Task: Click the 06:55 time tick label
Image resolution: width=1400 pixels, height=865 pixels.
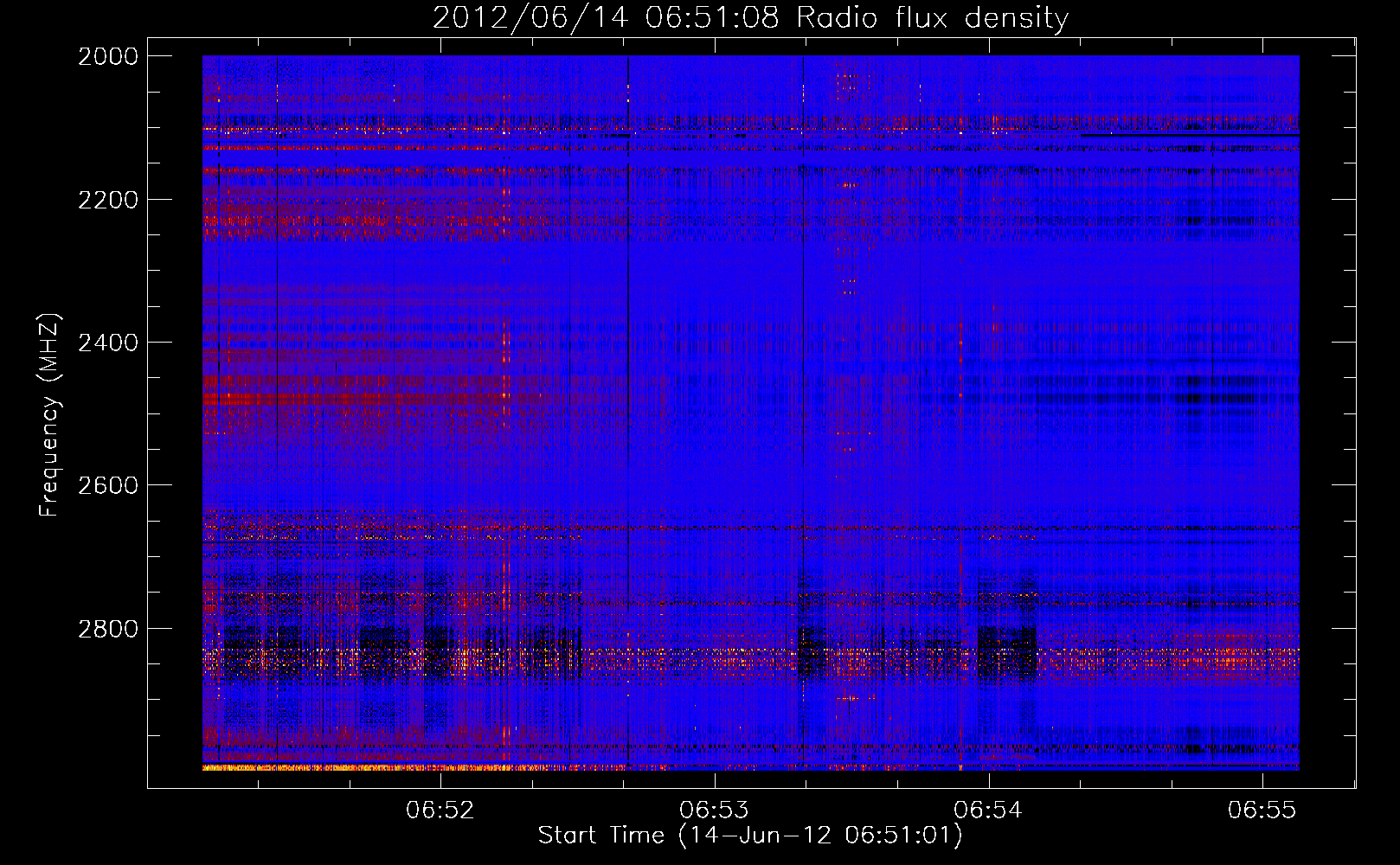Action: coord(1262,810)
